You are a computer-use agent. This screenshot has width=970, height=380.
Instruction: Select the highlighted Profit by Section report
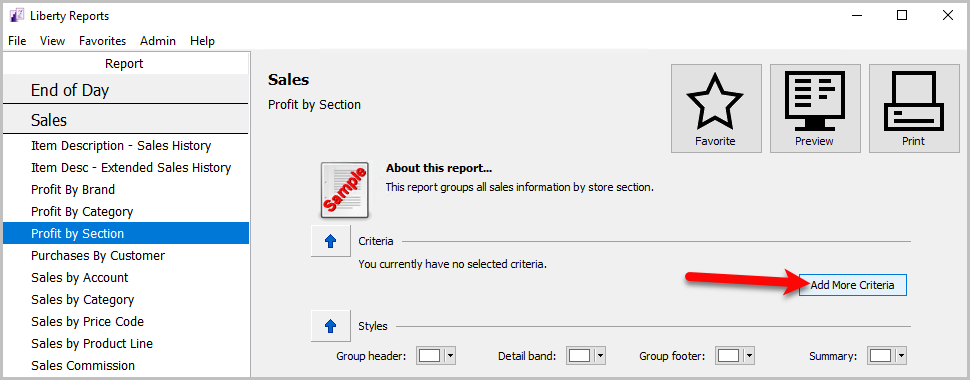click(x=126, y=233)
